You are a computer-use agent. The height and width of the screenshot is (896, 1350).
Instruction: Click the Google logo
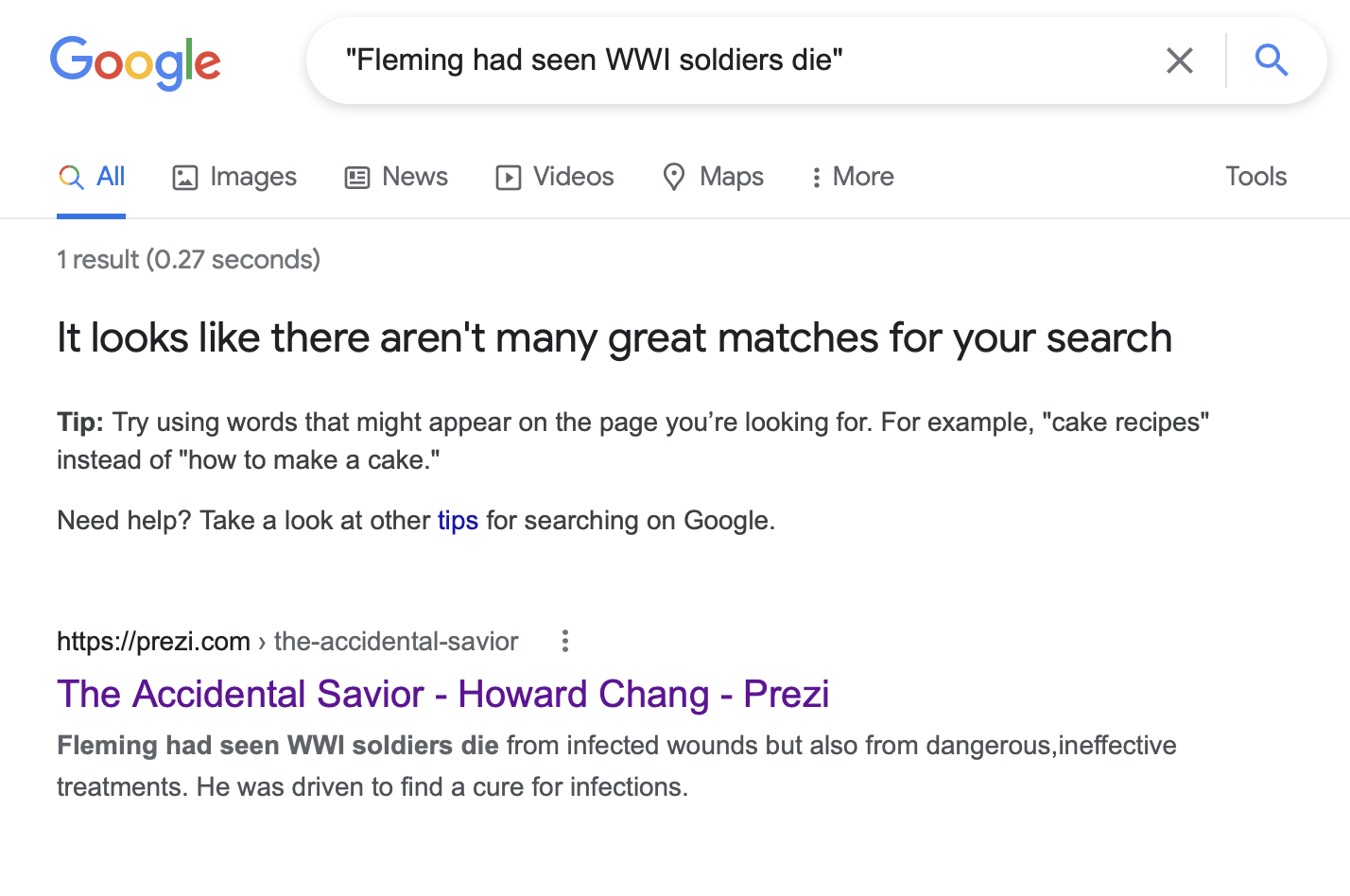point(135,62)
